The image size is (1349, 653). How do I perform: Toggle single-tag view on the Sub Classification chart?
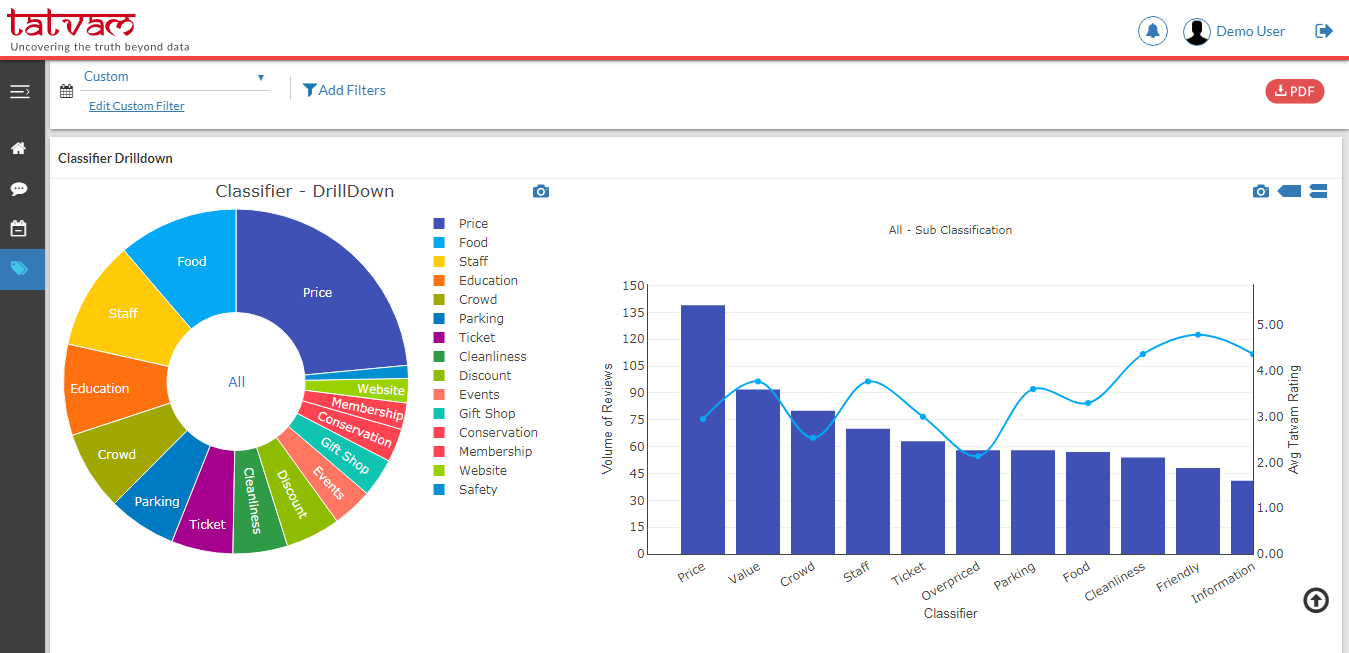(x=1289, y=190)
